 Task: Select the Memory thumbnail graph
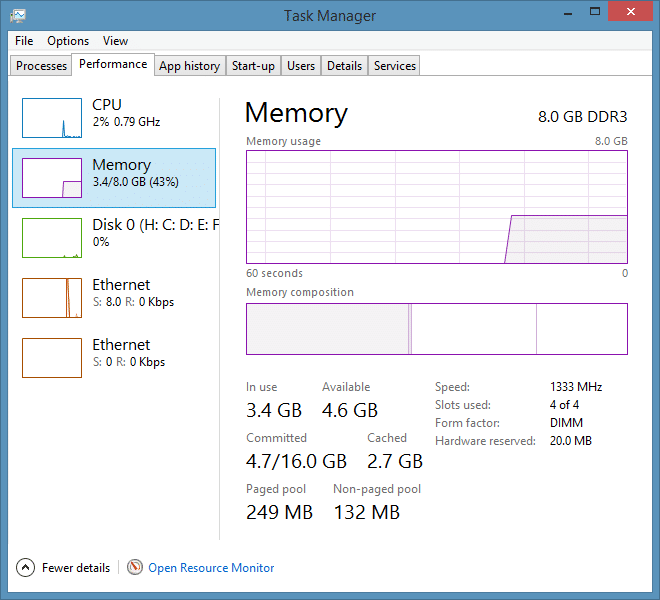[x=52, y=178]
